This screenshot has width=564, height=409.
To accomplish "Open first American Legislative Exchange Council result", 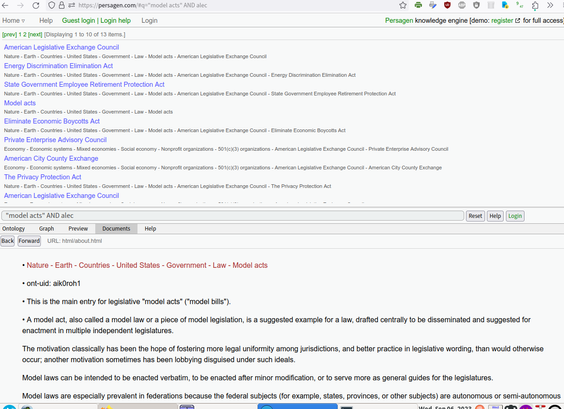I will [62, 47].
